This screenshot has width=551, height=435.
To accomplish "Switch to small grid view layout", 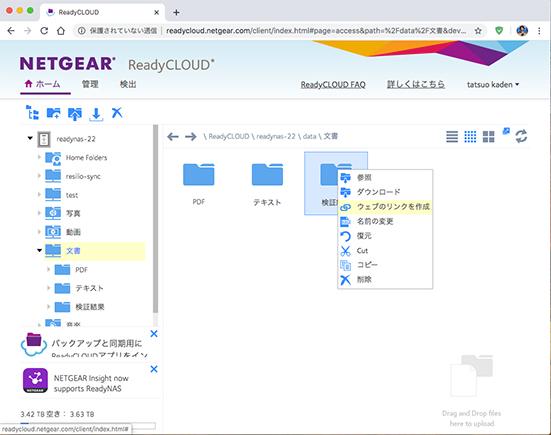I will coord(470,136).
